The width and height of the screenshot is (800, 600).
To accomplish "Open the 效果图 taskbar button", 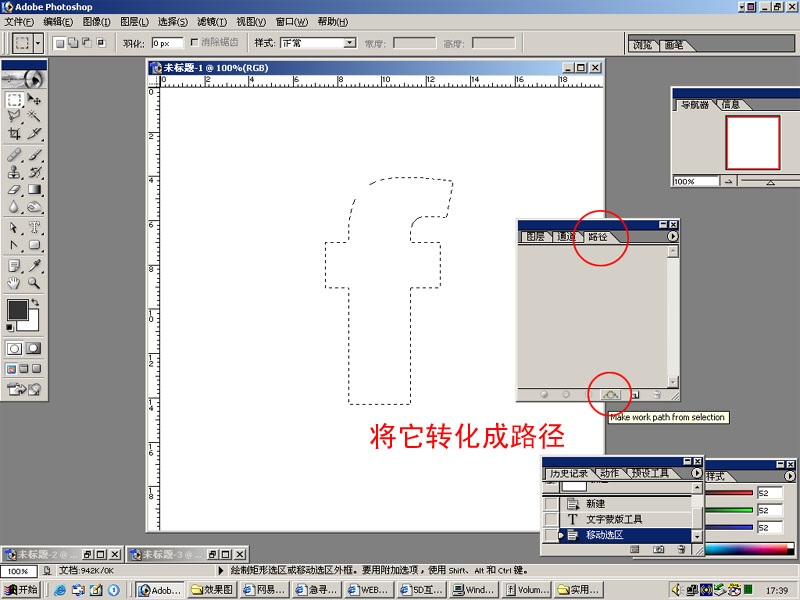I will [x=212, y=590].
